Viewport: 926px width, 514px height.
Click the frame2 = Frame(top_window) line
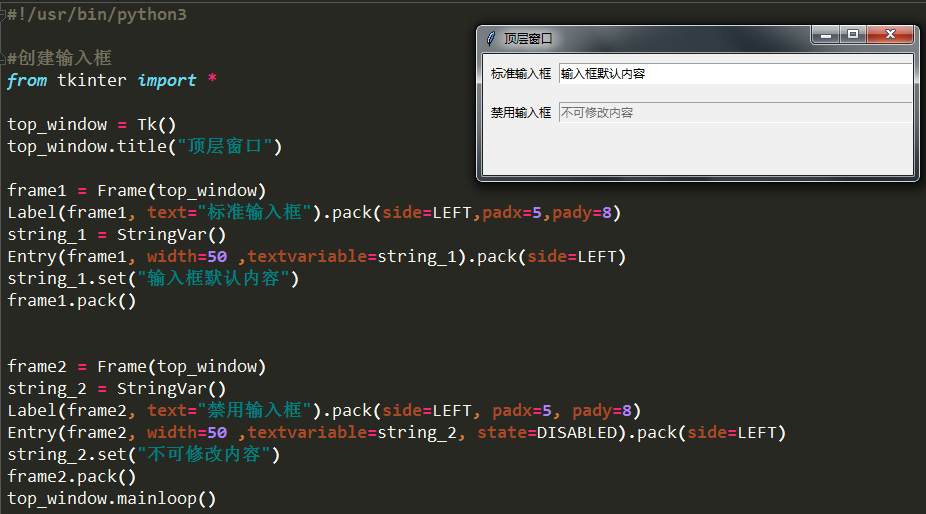[136, 366]
